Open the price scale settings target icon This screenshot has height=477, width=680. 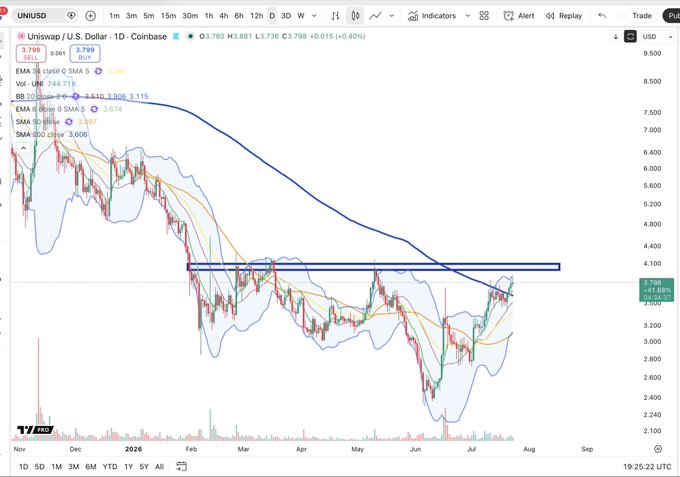pos(658,449)
